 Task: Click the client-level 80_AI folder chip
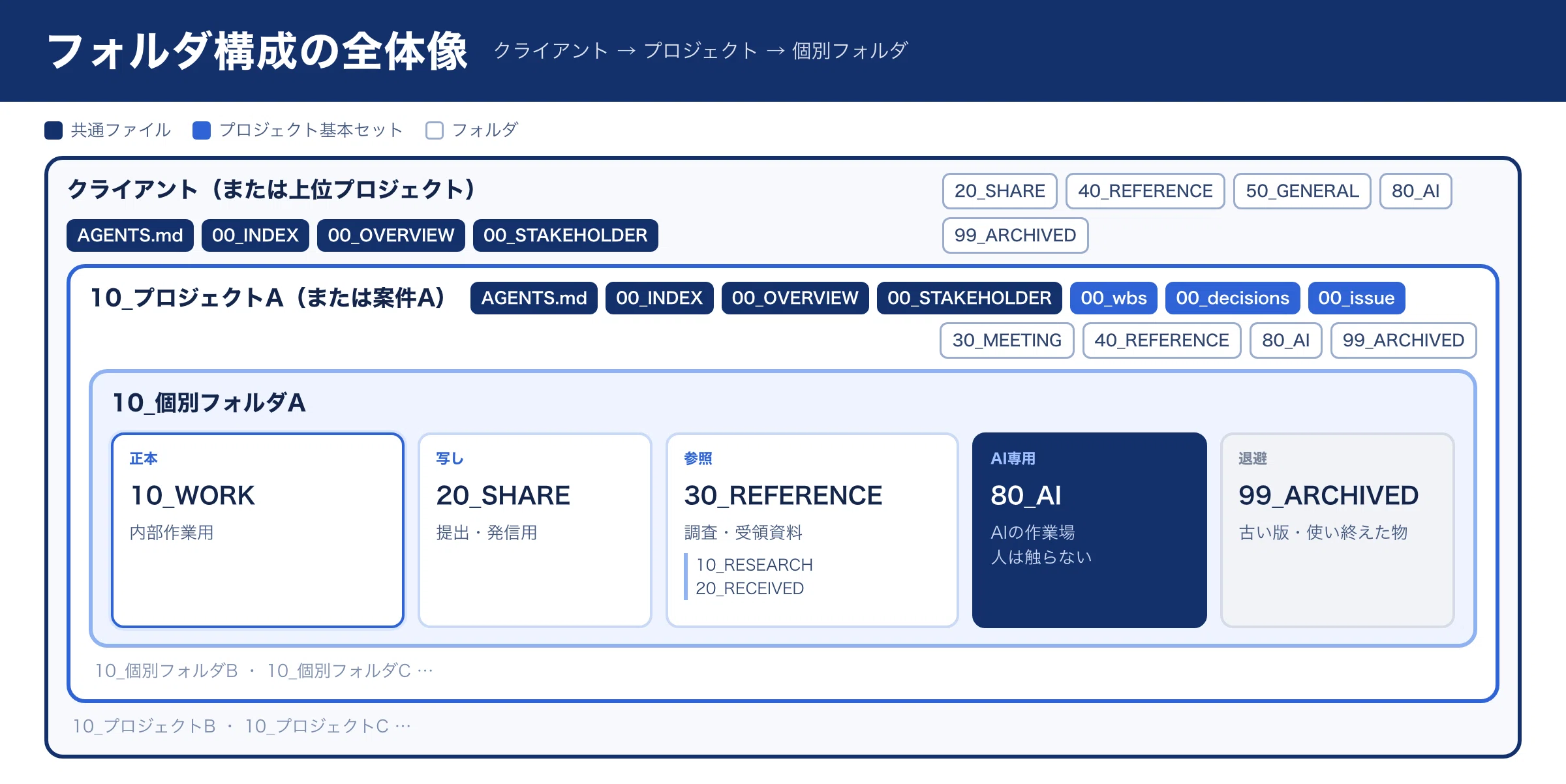(1416, 191)
